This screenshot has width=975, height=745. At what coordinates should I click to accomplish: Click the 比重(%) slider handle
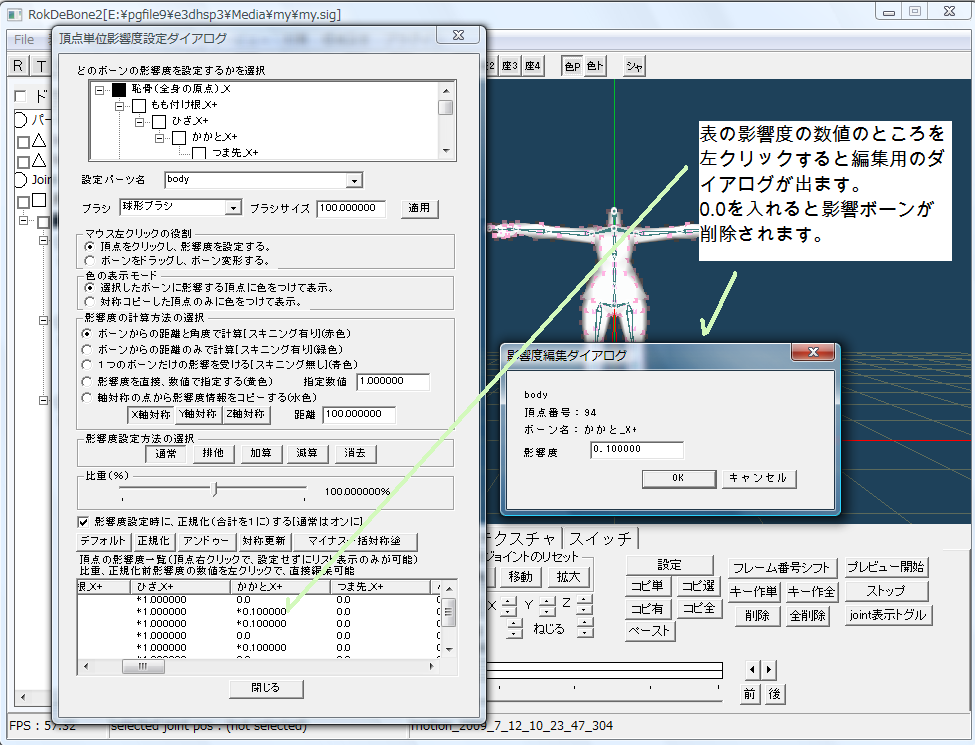tap(214, 489)
